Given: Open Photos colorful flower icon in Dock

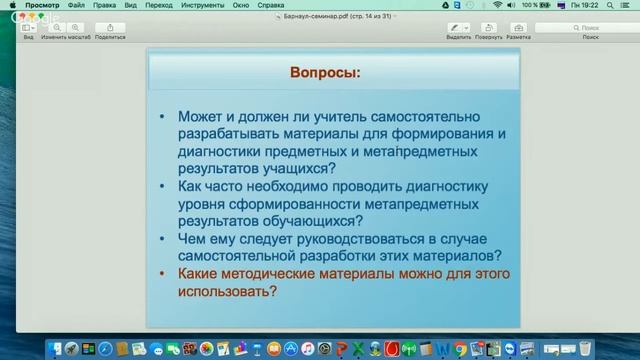Looking at the screenshot, I should (x=207, y=349).
